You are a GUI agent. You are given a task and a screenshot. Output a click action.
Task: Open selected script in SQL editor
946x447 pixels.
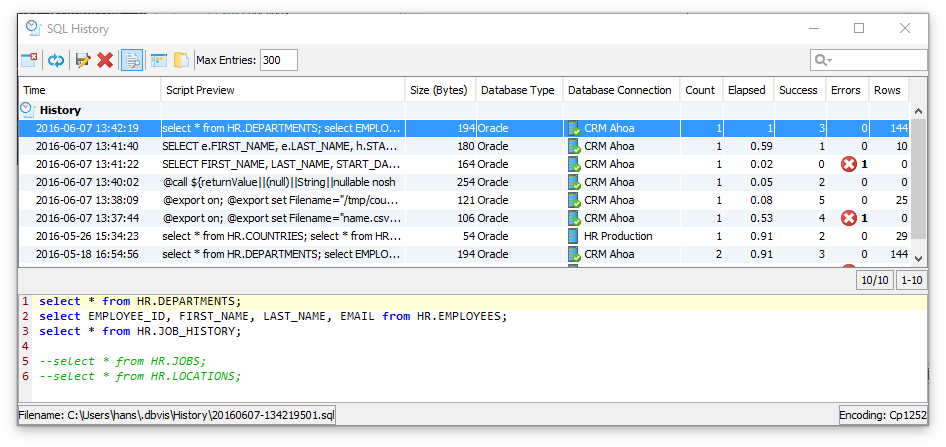(82, 60)
